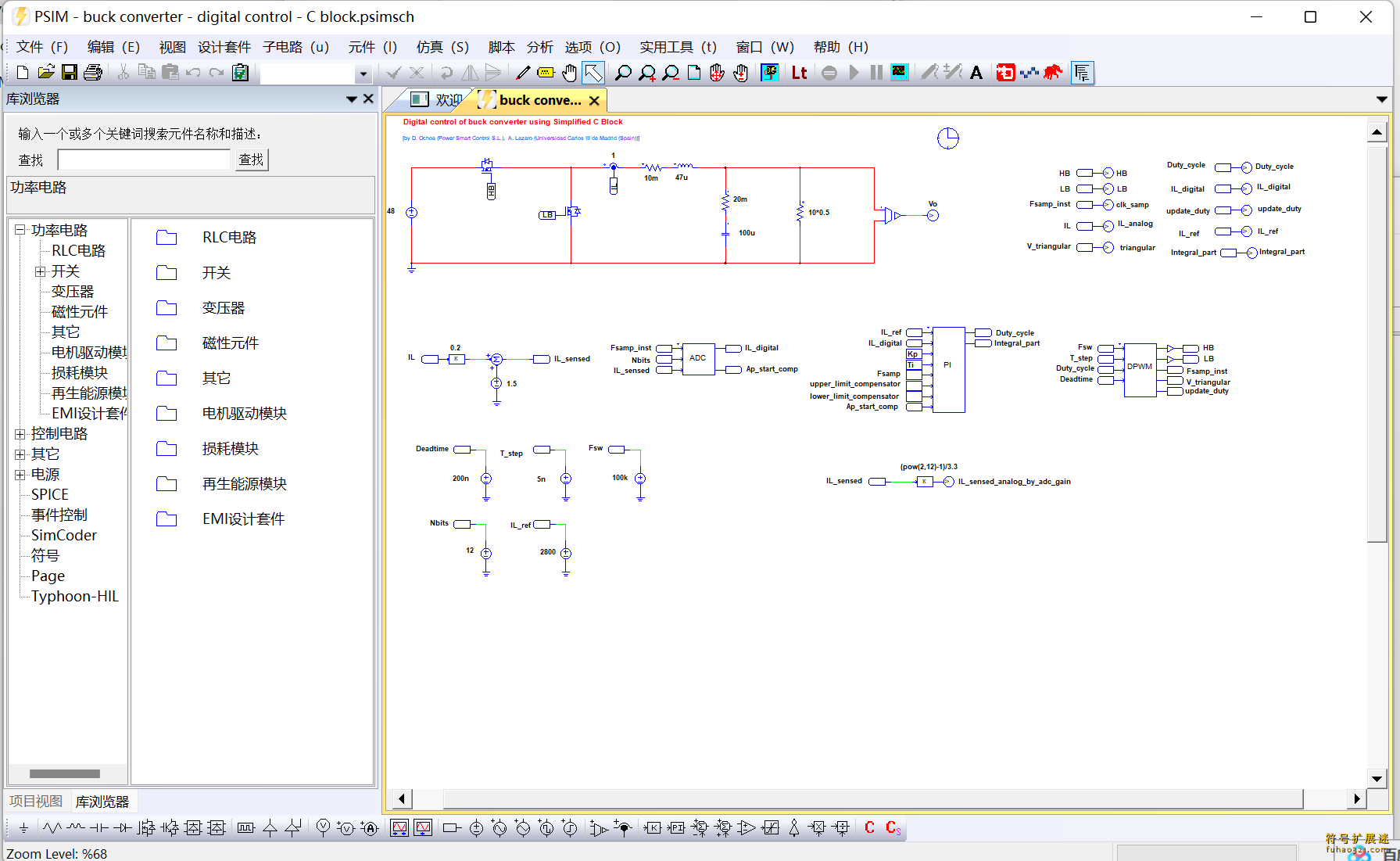Place a yellow label on the schematic

click(x=546, y=73)
